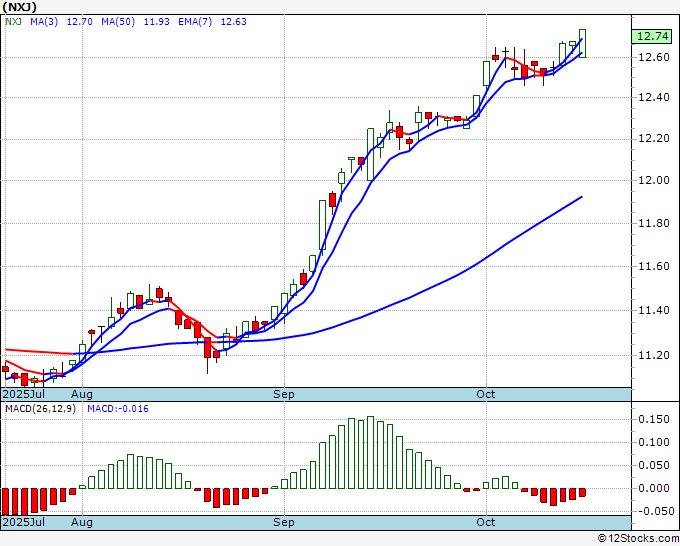
Task: Click 2025Jul on MACD date axis
Action: pyautogui.click(x=24, y=522)
